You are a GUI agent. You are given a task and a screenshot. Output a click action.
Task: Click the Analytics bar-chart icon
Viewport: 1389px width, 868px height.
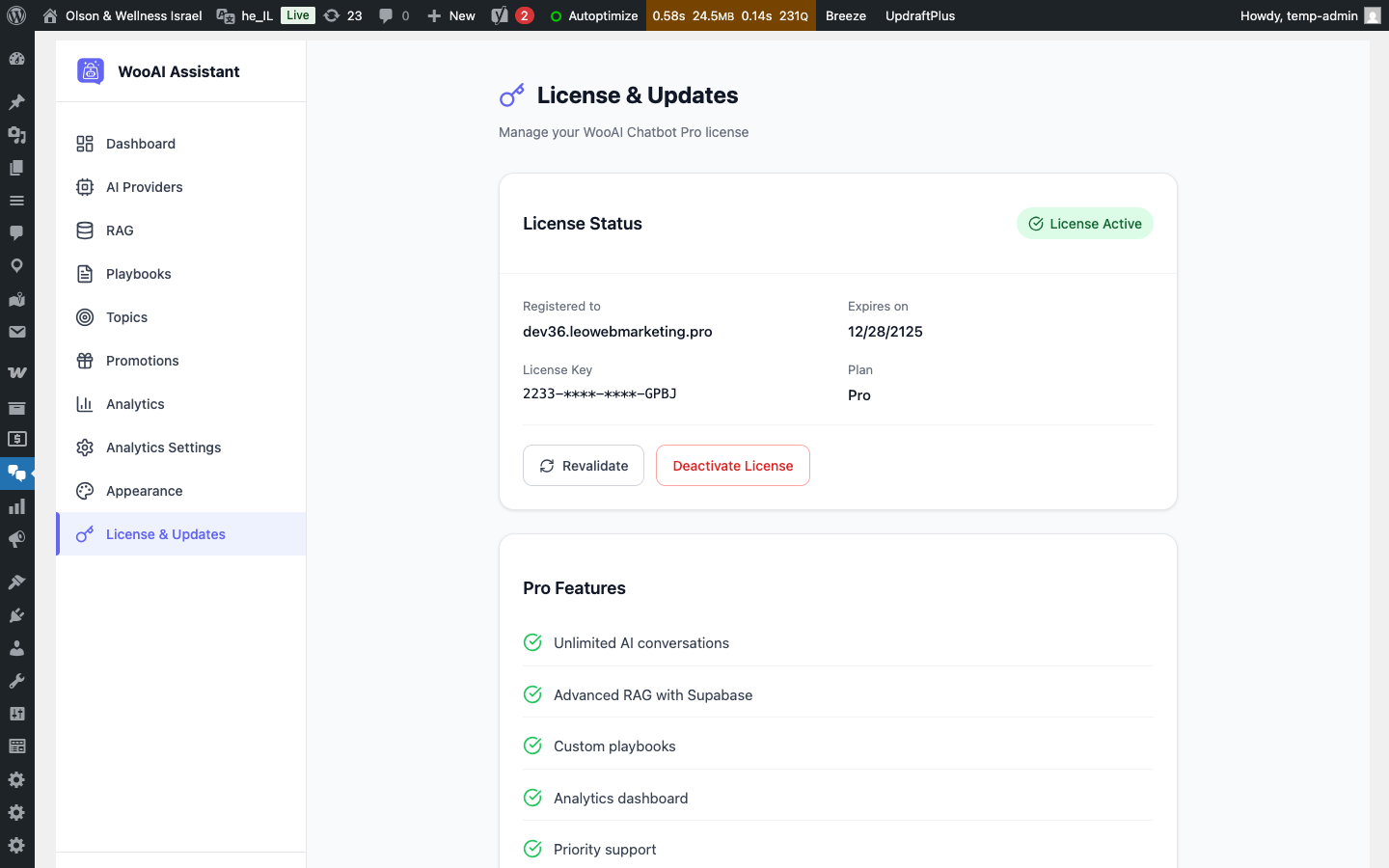(x=85, y=403)
